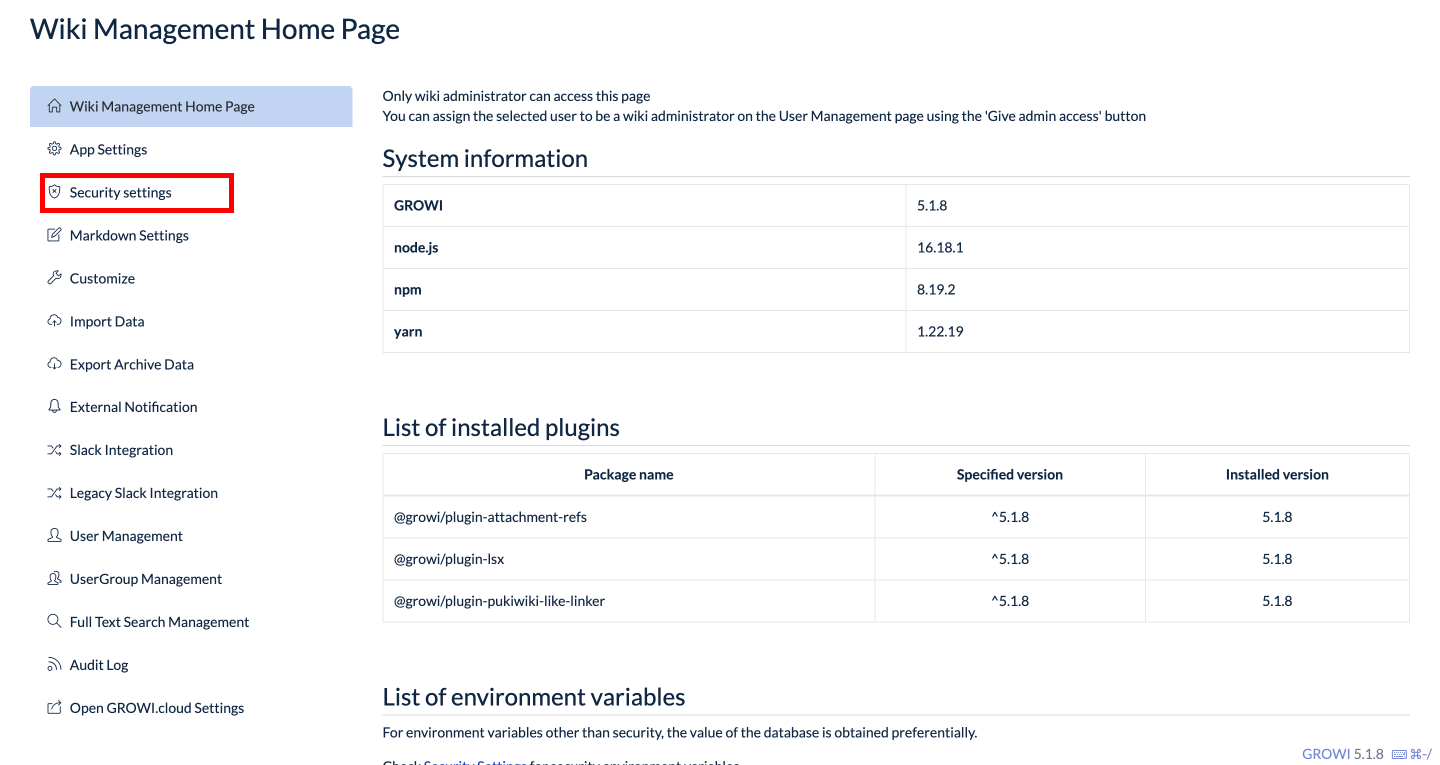
Task: Open UserGroup Management
Action: (146, 579)
